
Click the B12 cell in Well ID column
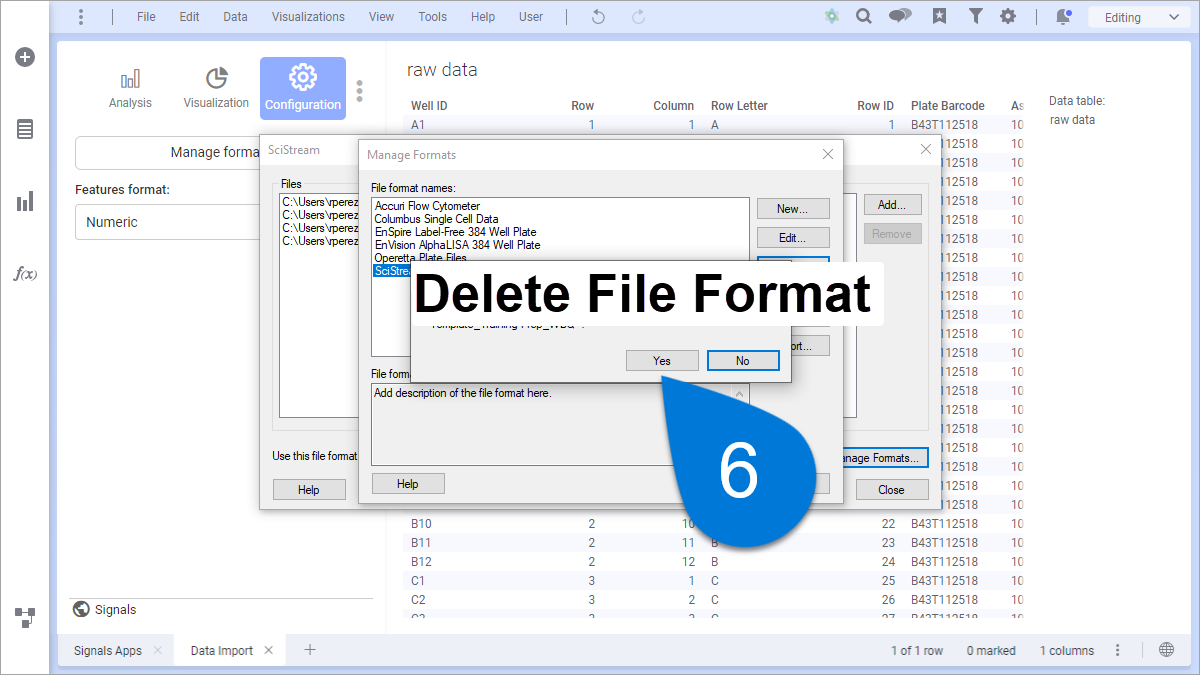point(421,562)
